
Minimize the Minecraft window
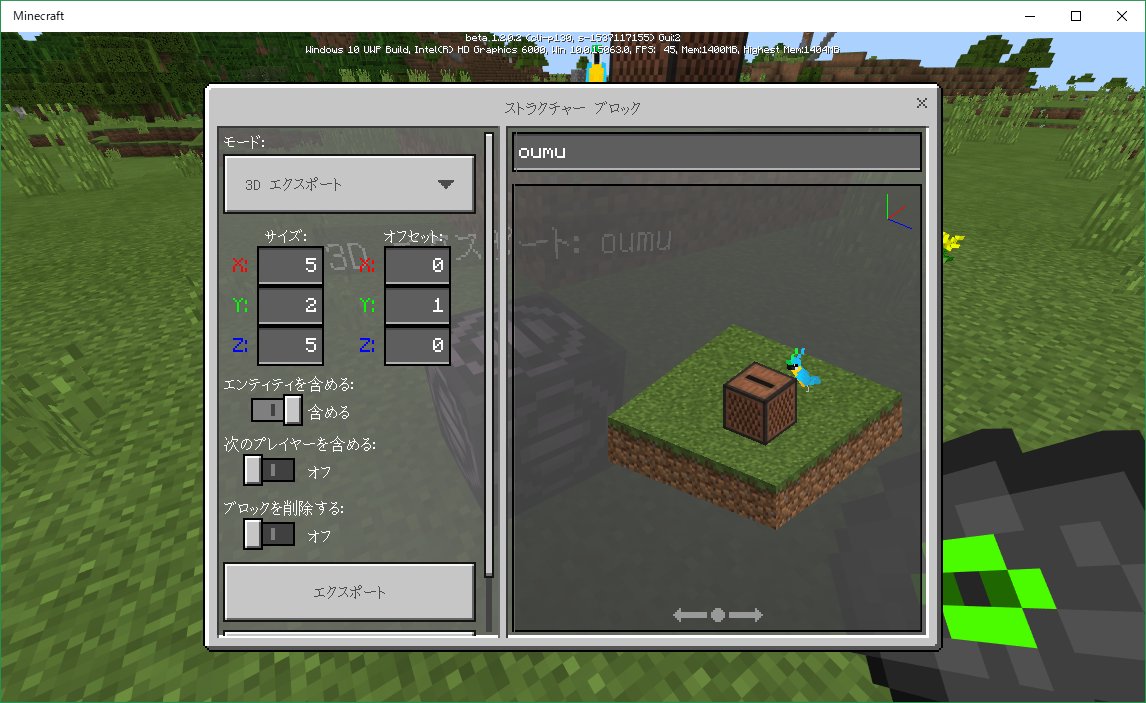click(1030, 16)
